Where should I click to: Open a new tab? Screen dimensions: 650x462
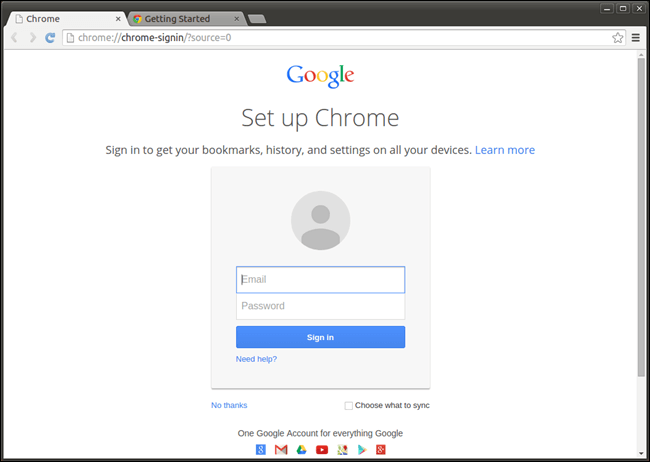(x=257, y=19)
